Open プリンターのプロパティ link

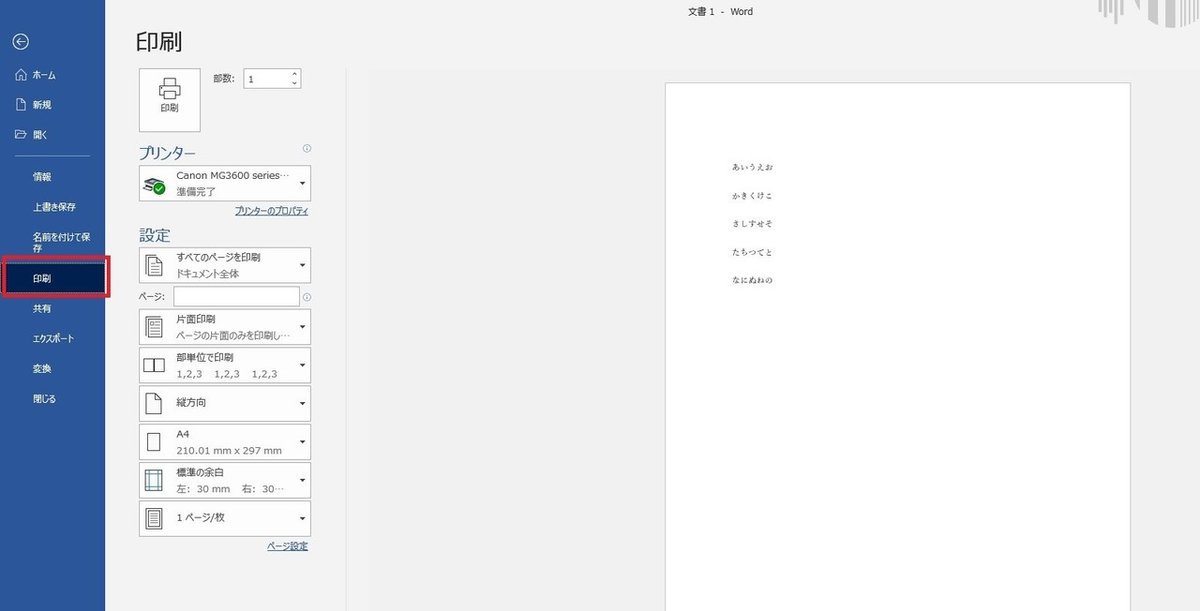point(271,211)
